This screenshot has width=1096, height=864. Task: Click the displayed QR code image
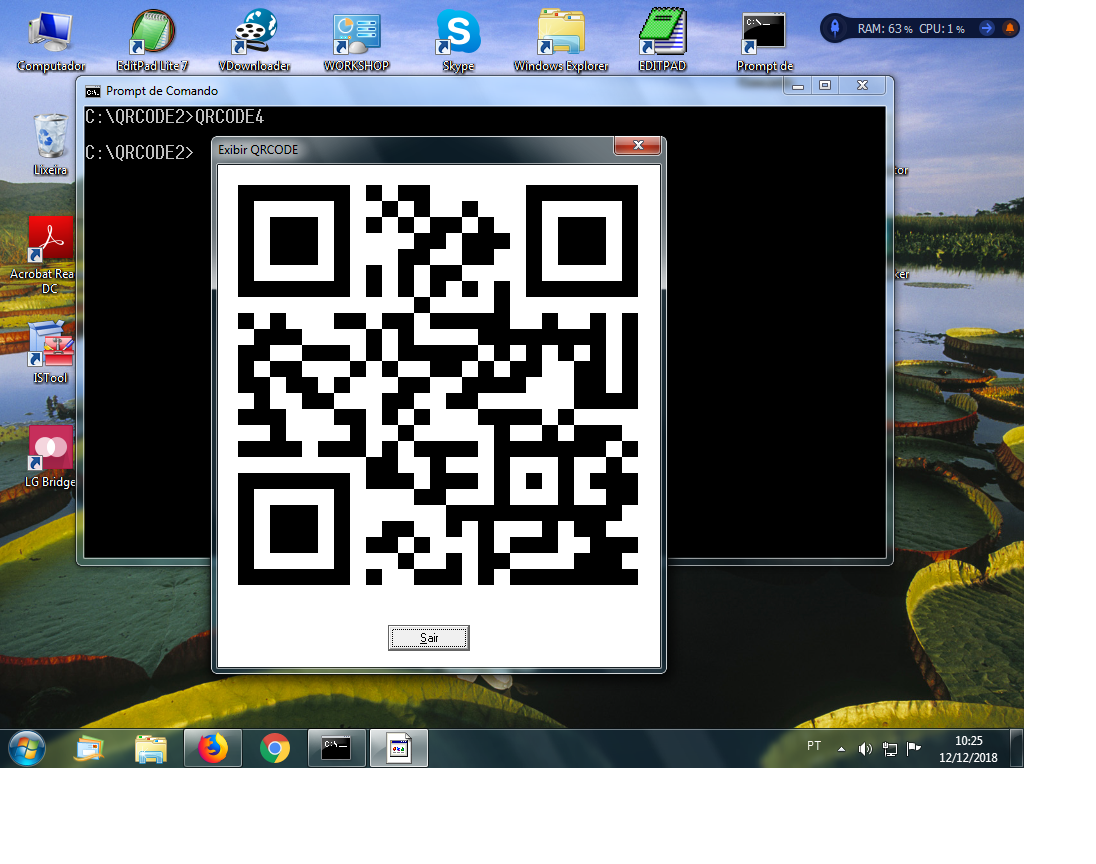pyautogui.click(x=438, y=384)
